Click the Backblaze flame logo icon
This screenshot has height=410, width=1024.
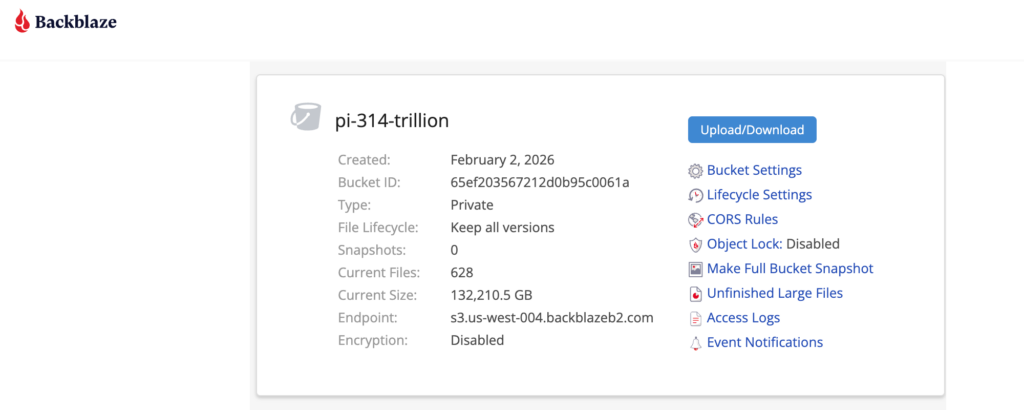(22, 21)
